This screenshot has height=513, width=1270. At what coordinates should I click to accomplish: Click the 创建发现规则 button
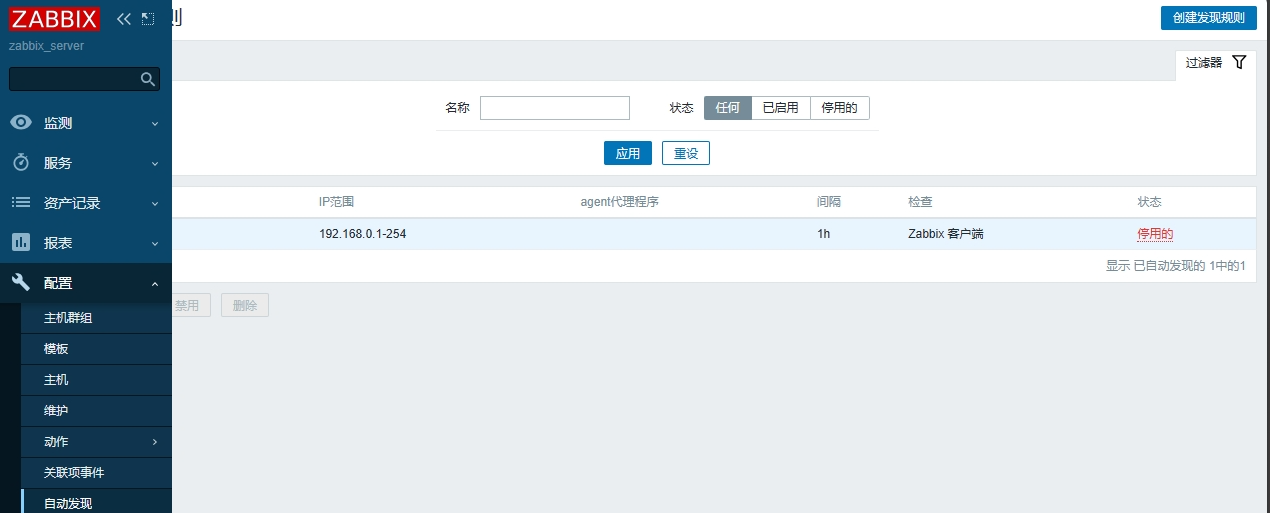[1208, 18]
